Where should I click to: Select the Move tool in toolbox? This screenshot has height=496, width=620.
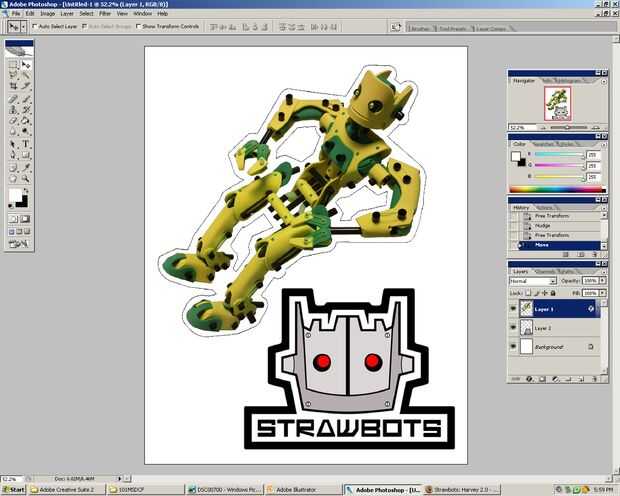pos(26,64)
